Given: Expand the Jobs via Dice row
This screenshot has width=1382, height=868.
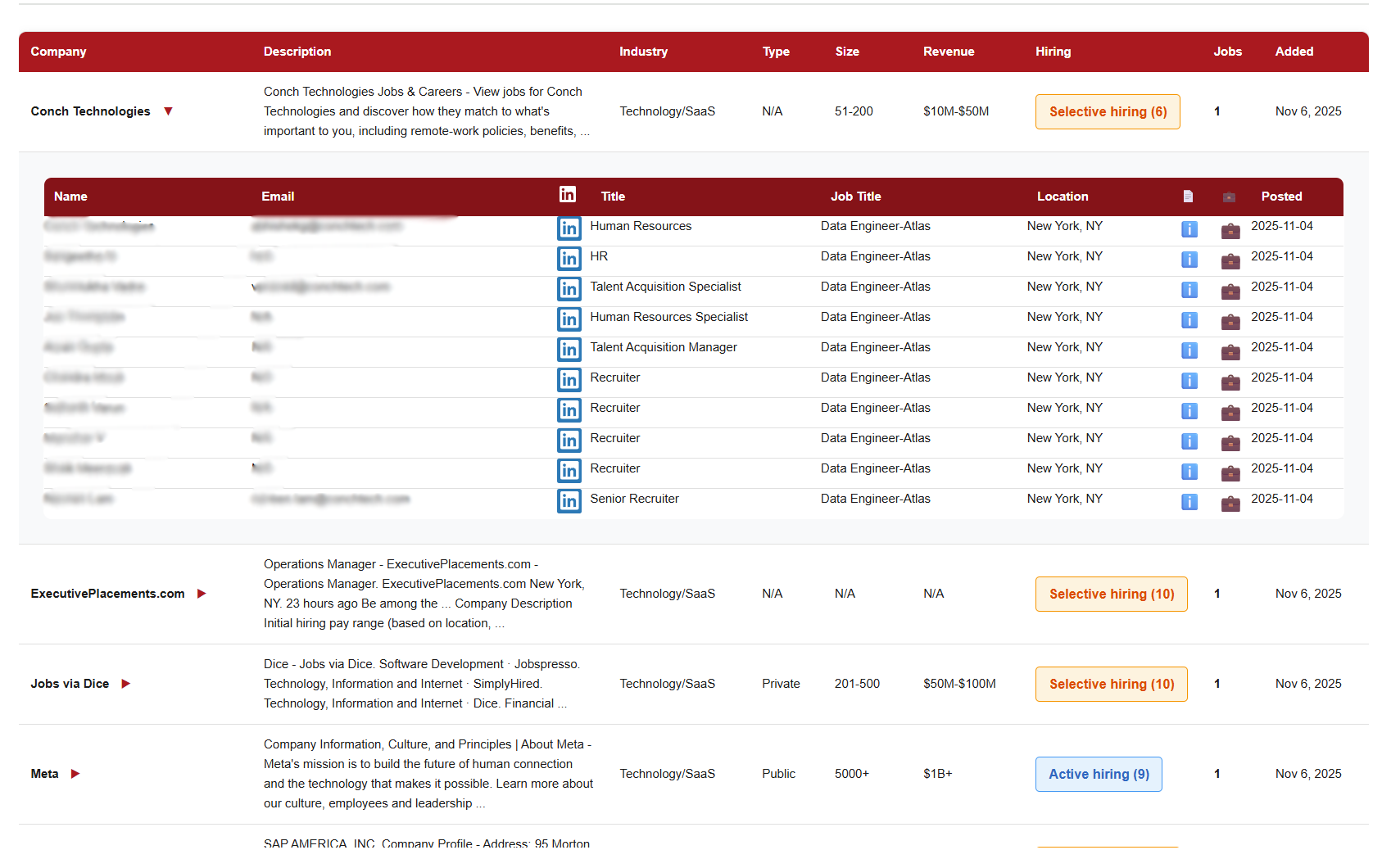Looking at the screenshot, I should tap(126, 684).
